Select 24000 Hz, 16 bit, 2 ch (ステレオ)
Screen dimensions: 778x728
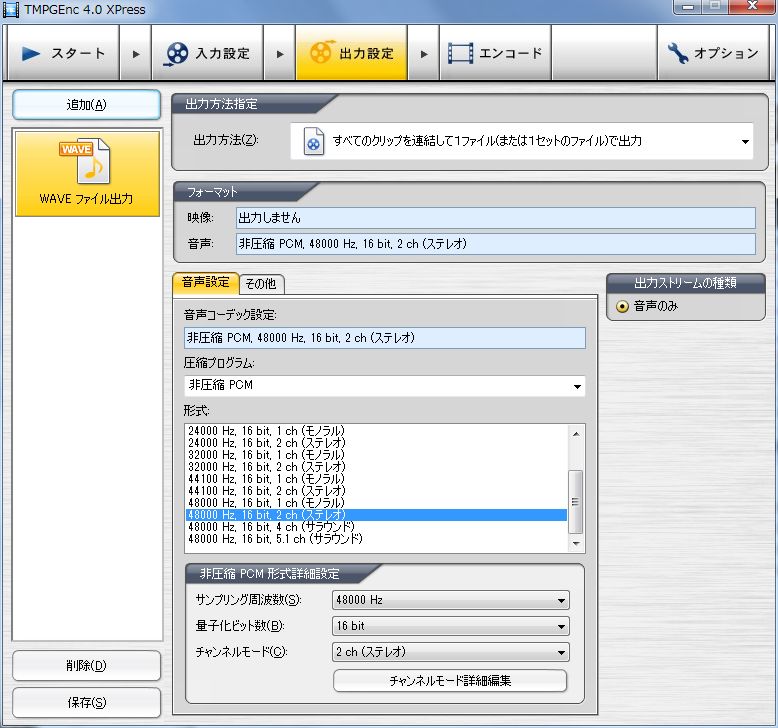coord(376,443)
